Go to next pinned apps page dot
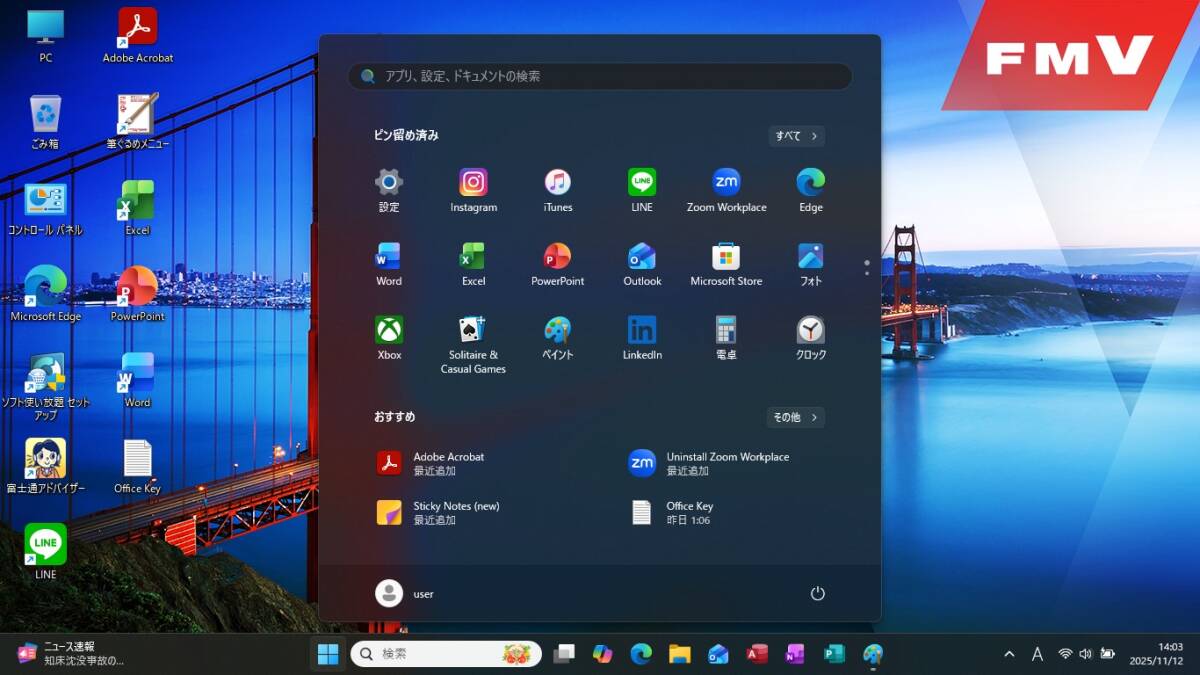1200x675 pixels. 867,272
